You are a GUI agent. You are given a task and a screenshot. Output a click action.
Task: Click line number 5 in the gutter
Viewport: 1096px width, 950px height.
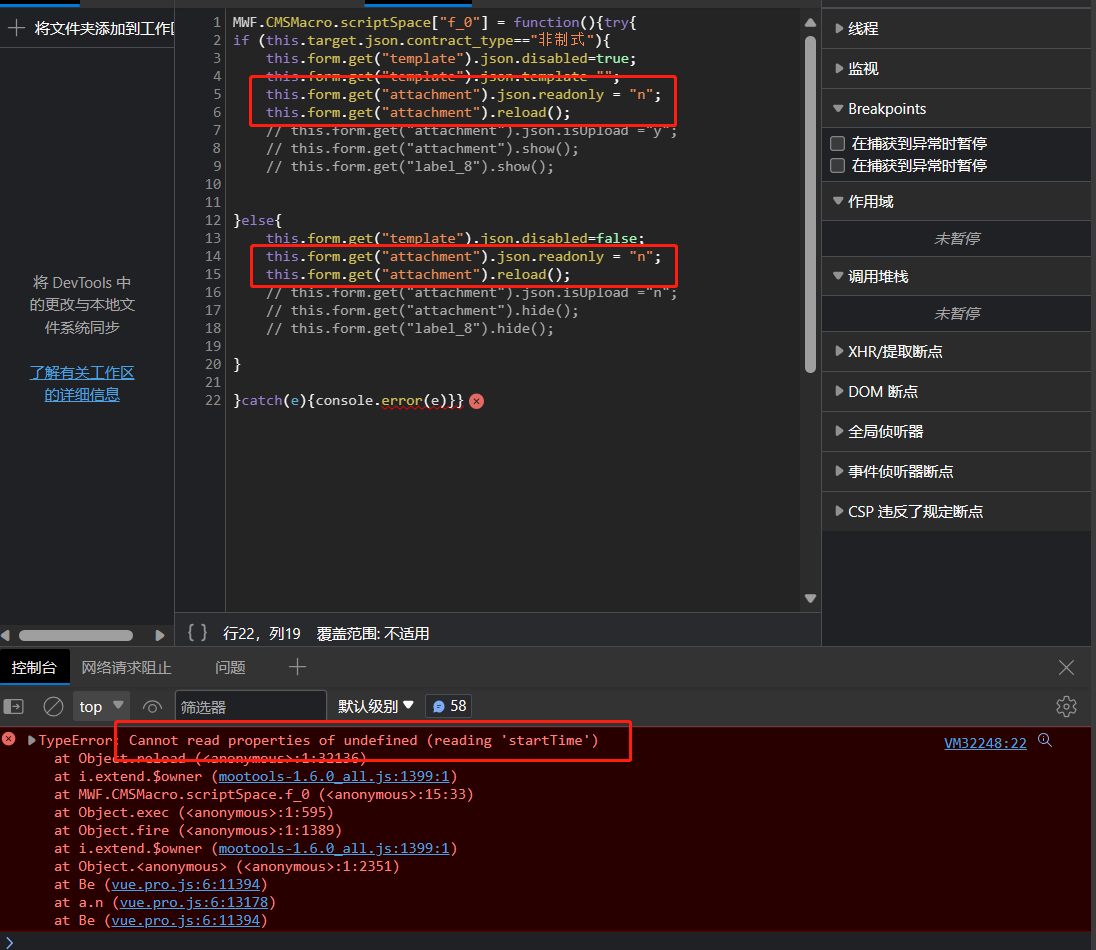(x=217, y=94)
